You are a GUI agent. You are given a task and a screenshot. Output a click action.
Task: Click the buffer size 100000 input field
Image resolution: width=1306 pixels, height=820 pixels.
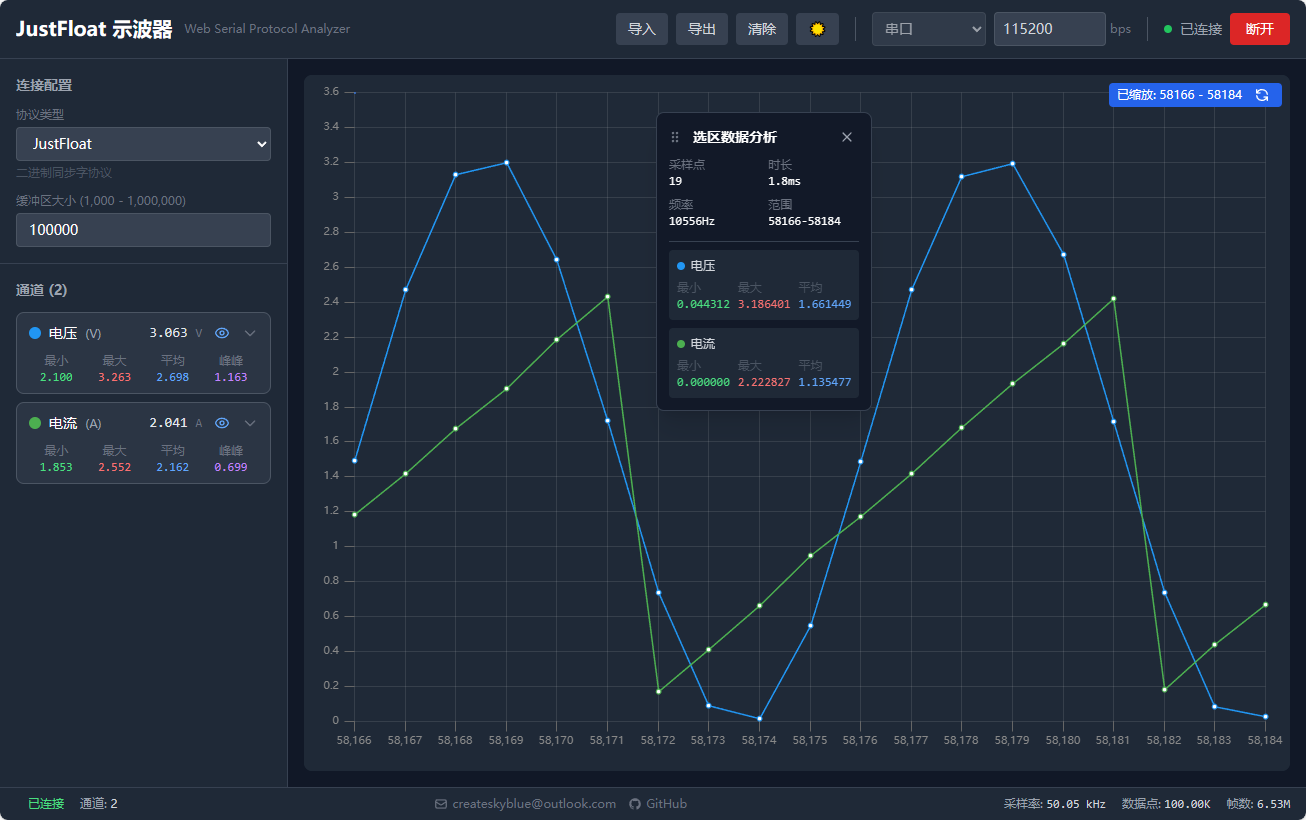(x=143, y=230)
